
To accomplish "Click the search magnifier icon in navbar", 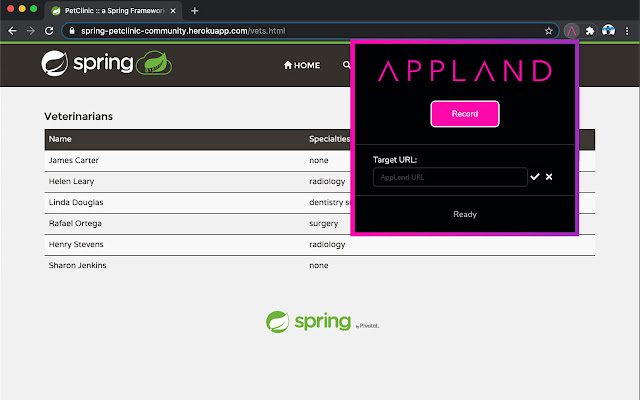I will 347,65.
